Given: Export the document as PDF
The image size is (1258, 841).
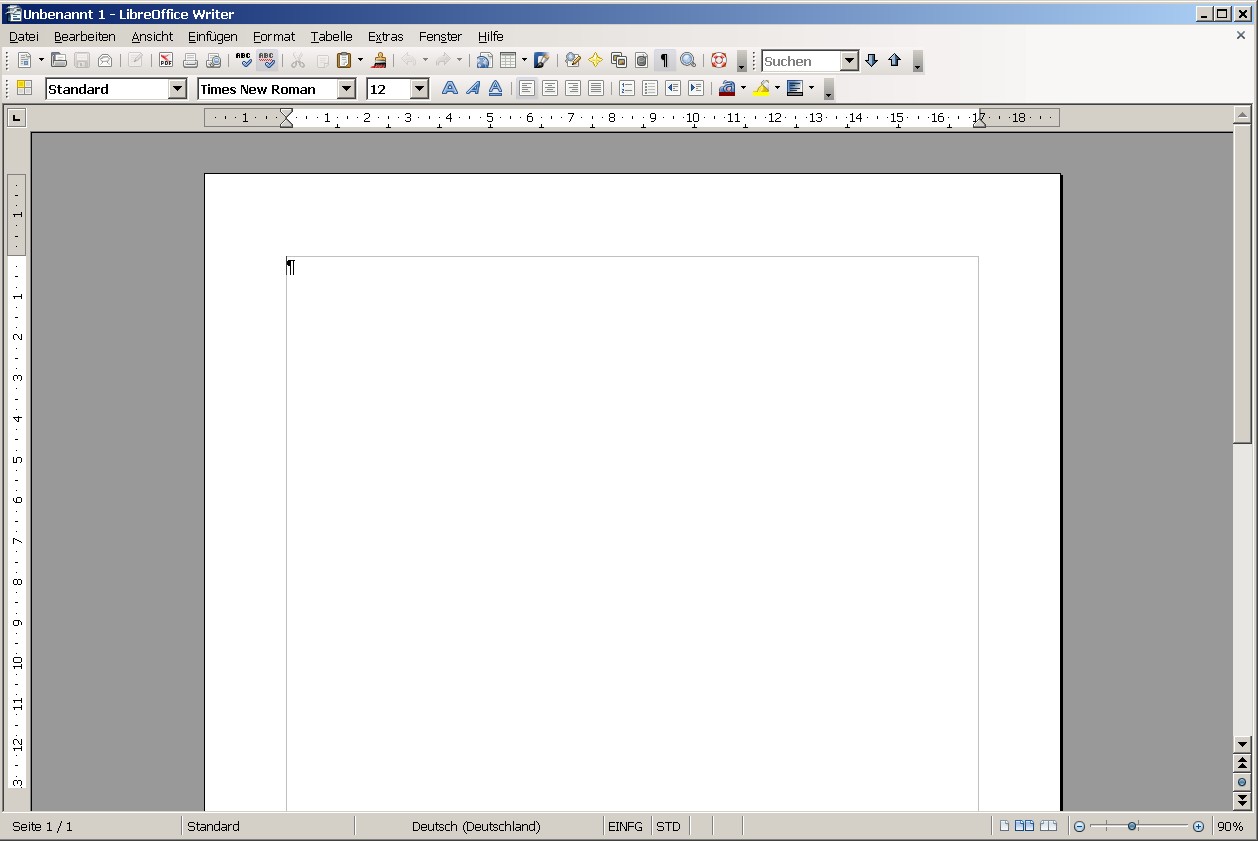Looking at the screenshot, I should pyautogui.click(x=165, y=60).
